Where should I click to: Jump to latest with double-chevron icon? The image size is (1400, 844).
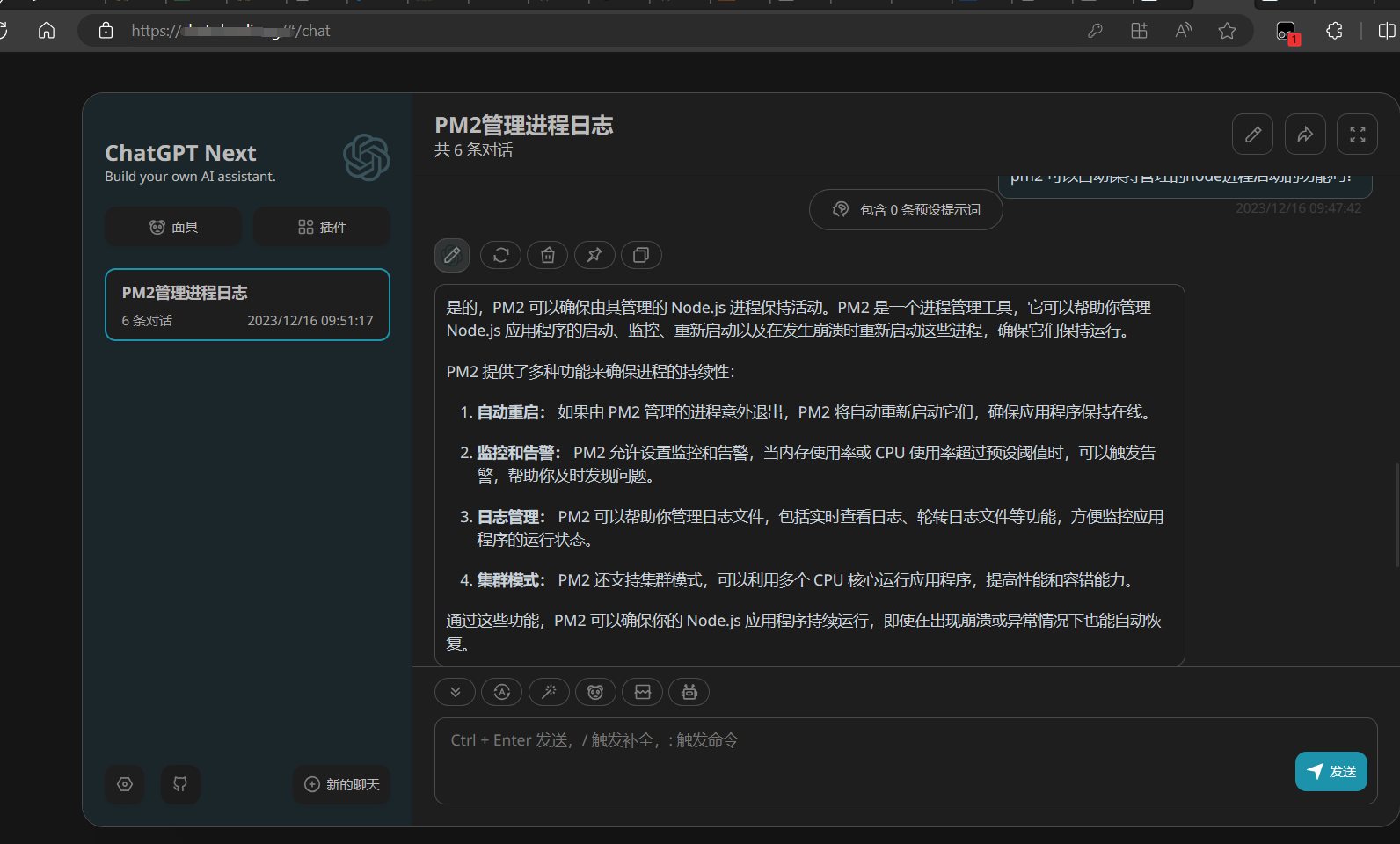point(456,692)
